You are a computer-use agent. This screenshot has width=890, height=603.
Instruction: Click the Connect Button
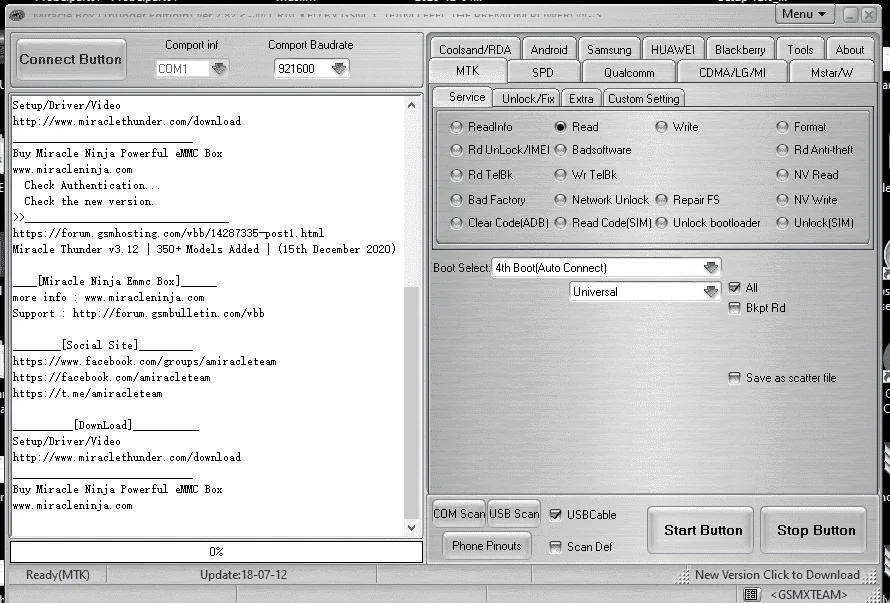[71, 59]
